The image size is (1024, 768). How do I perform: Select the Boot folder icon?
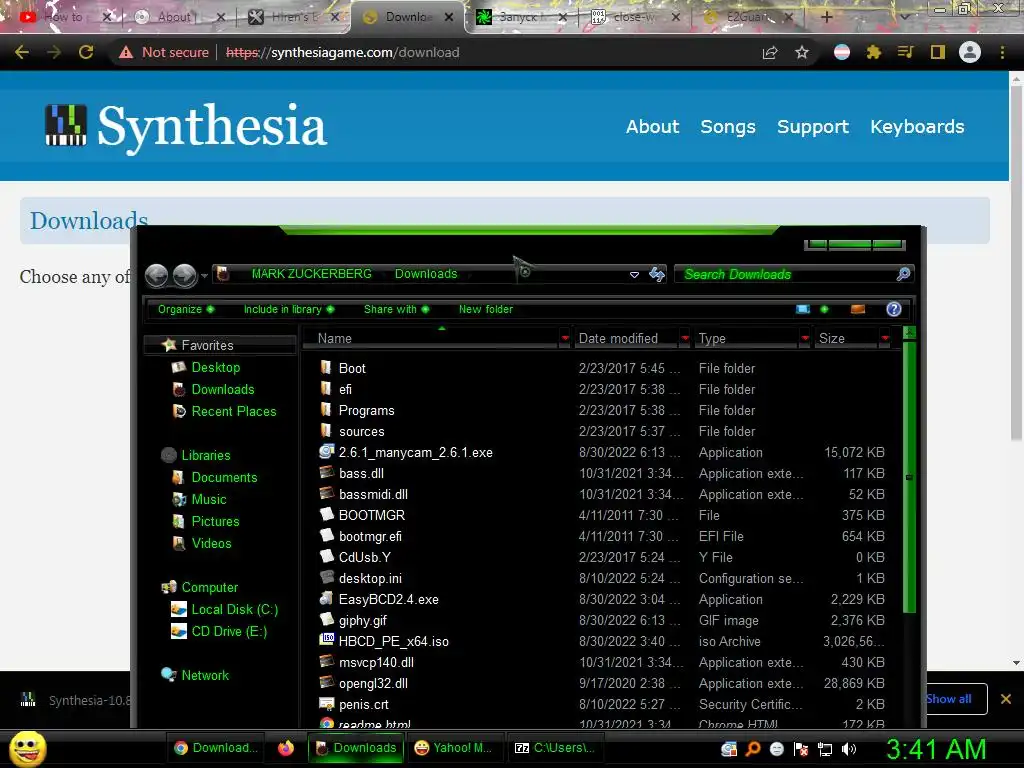pos(326,367)
